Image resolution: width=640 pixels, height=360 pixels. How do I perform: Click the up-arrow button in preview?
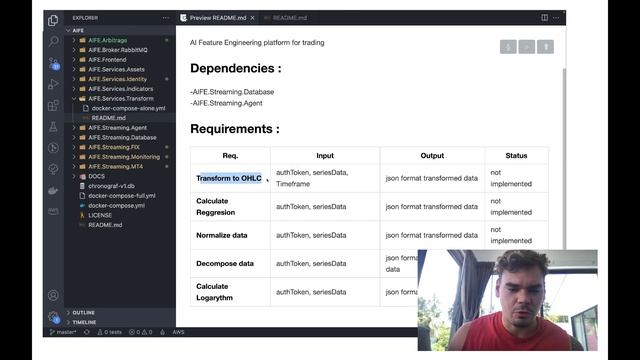545,47
